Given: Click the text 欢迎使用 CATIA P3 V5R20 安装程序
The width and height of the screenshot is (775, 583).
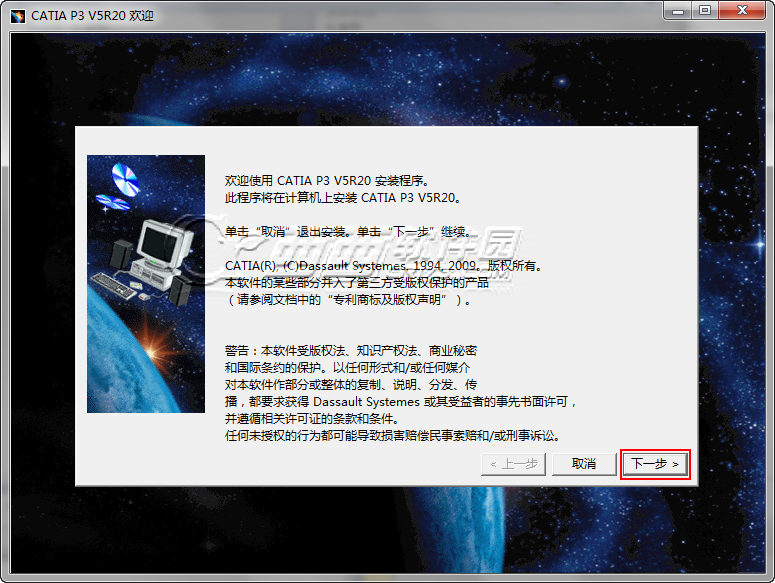Looking at the screenshot, I should (x=327, y=181).
